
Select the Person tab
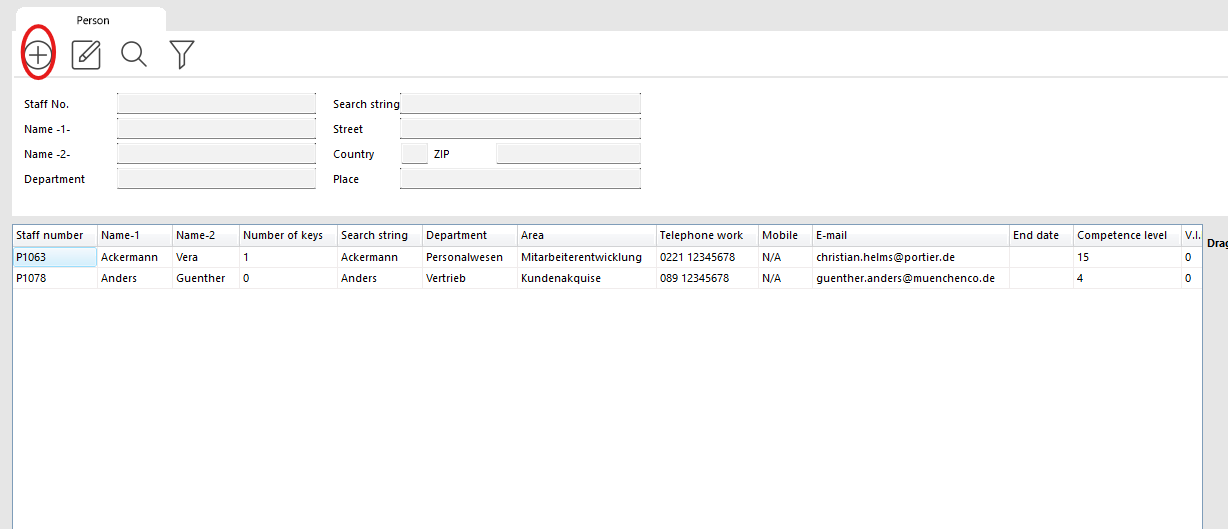pyautogui.click(x=93, y=20)
